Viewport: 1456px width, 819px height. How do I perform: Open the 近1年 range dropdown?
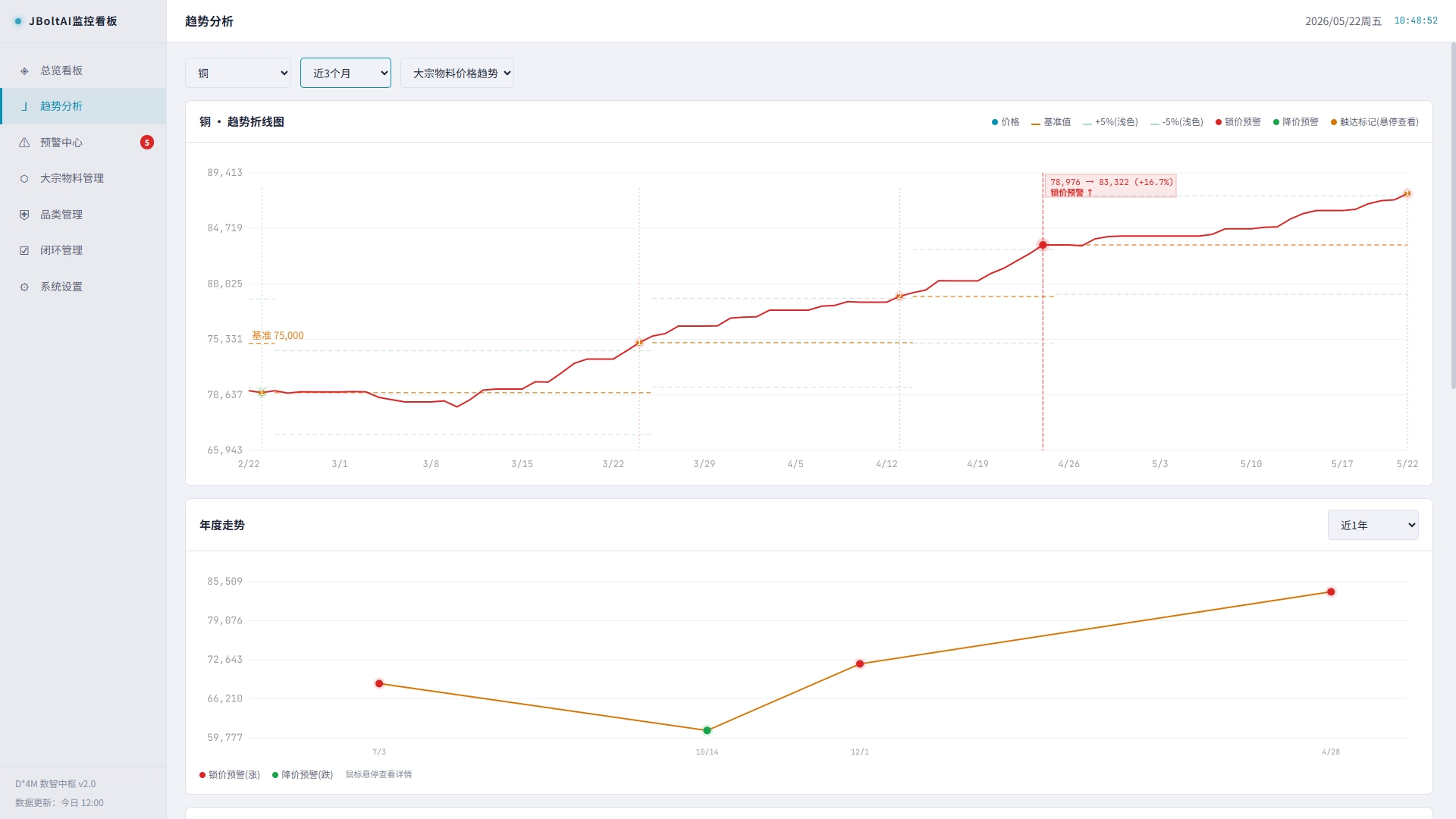pos(1373,525)
